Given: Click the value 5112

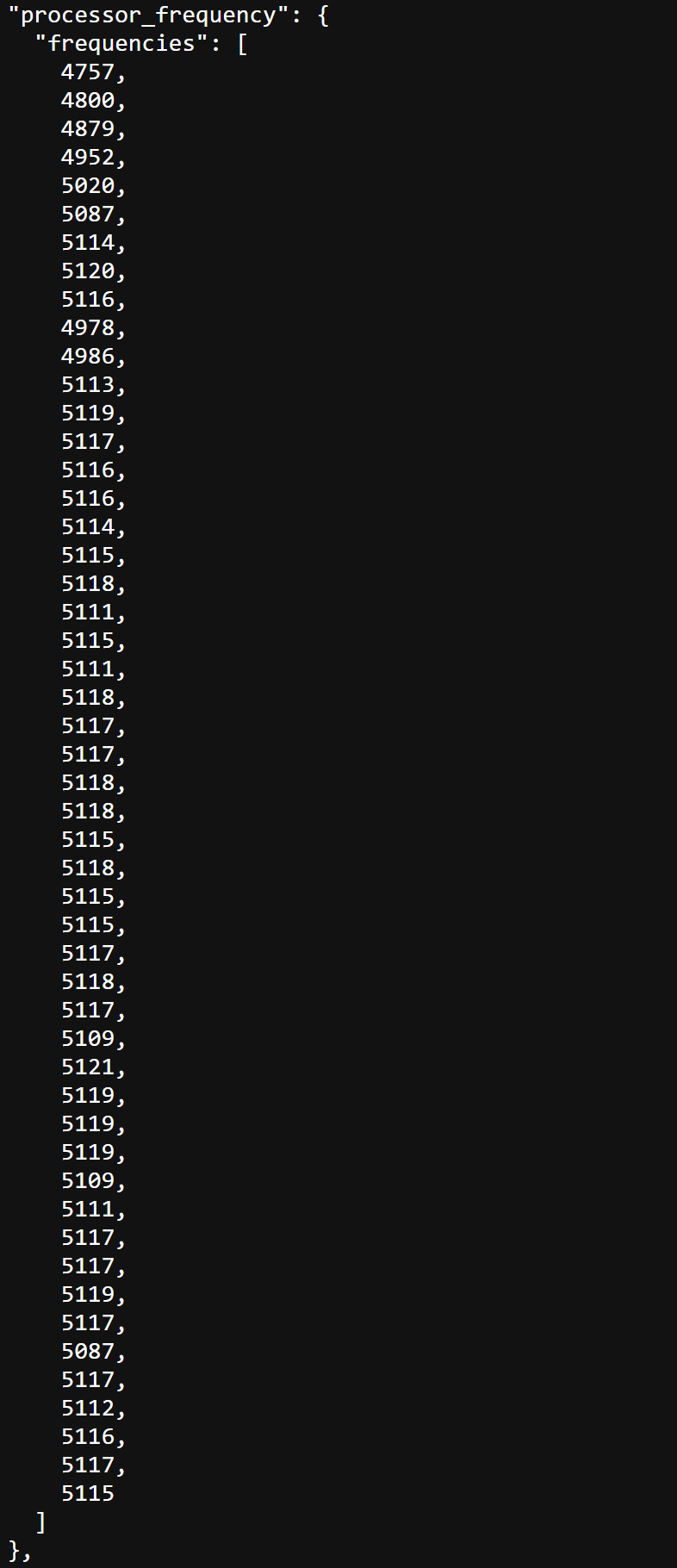Looking at the screenshot, I should tap(88, 1409).
